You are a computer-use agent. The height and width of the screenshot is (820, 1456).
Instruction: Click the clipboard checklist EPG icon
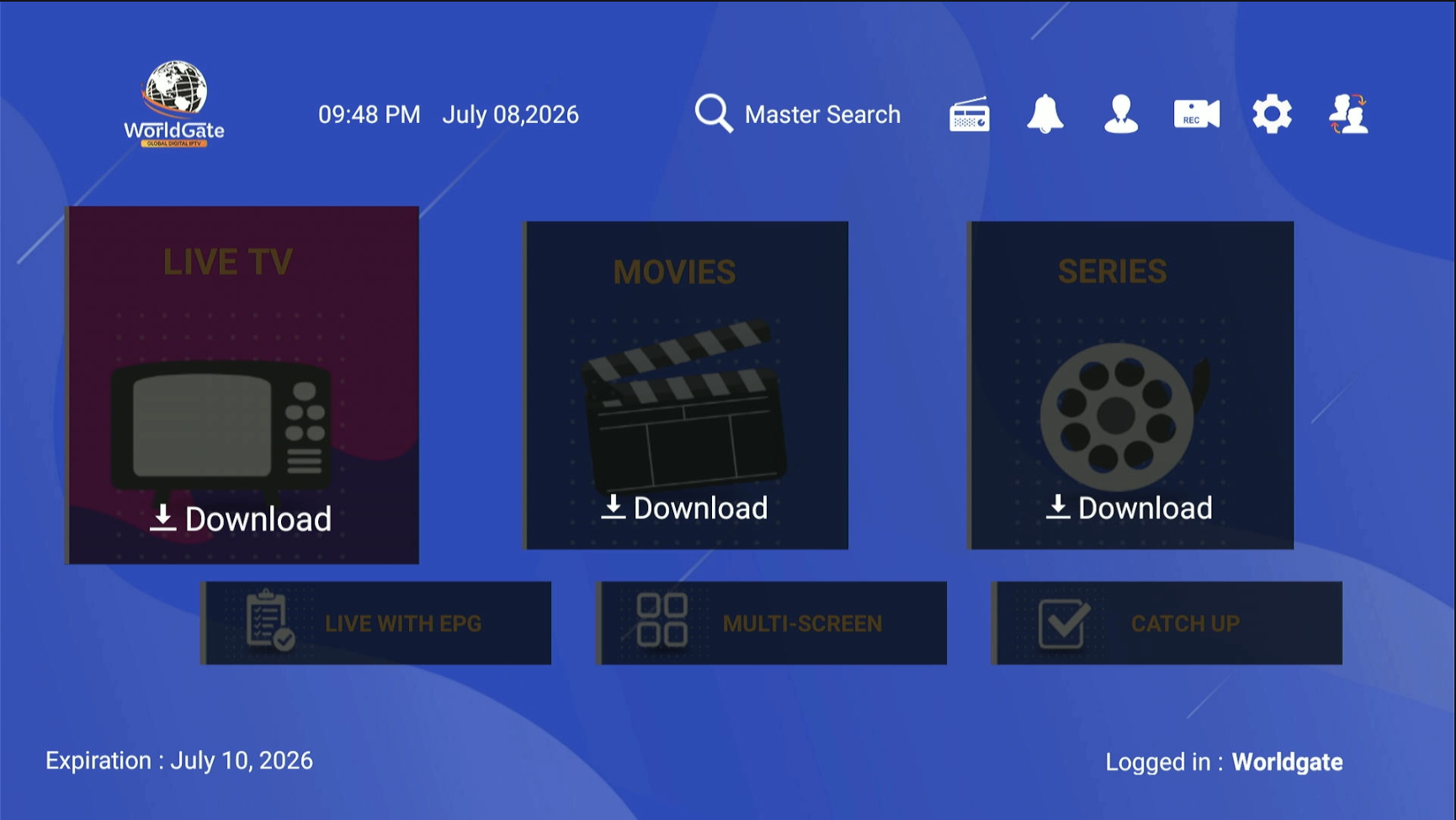[x=269, y=620]
